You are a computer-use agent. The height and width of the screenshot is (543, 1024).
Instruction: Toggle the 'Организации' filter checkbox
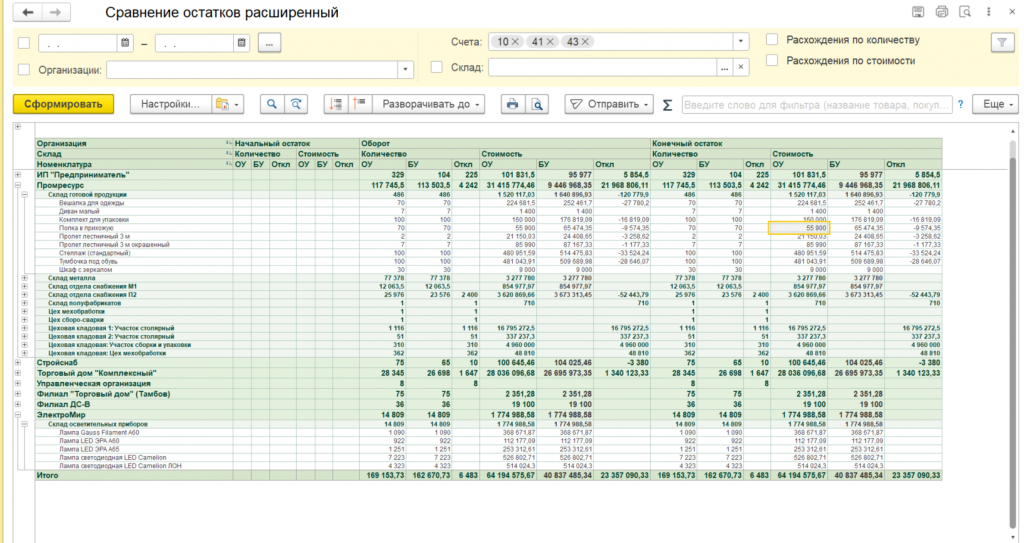[x=24, y=69]
